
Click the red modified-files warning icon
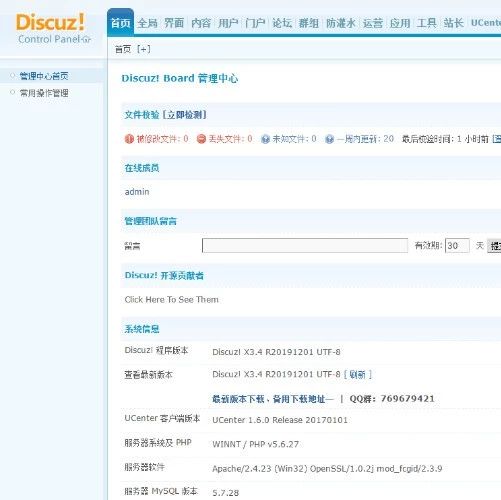(129, 139)
